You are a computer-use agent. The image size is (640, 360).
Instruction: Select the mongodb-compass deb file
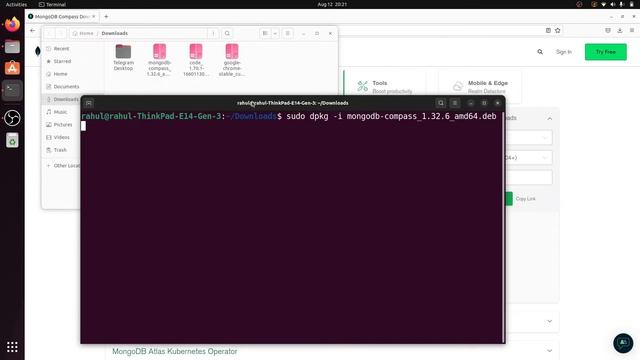(159, 60)
